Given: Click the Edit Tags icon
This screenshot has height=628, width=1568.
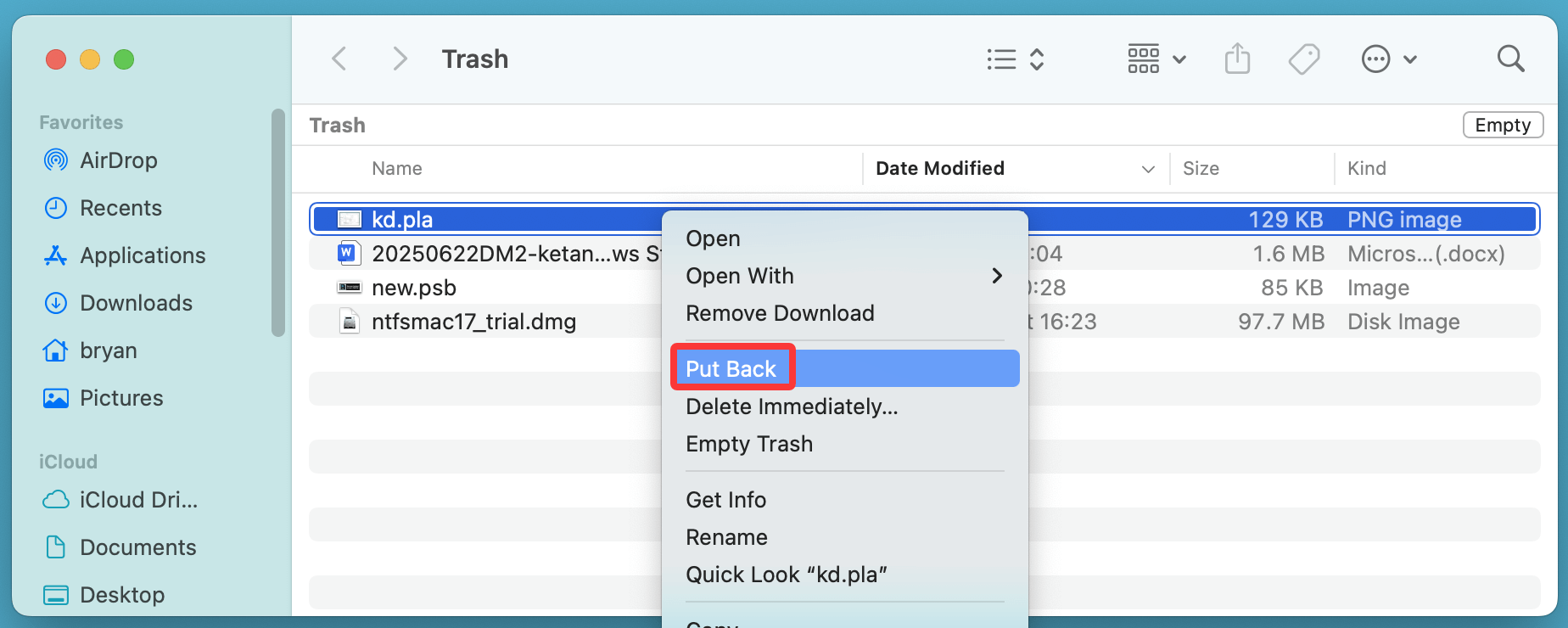Looking at the screenshot, I should [1304, 59].
